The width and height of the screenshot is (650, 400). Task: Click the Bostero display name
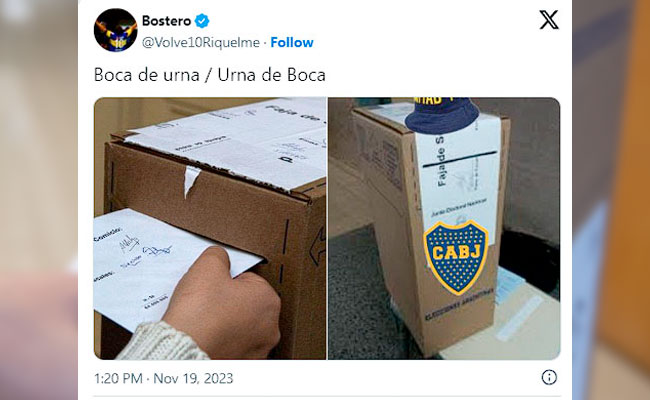(x=166, y=21)
